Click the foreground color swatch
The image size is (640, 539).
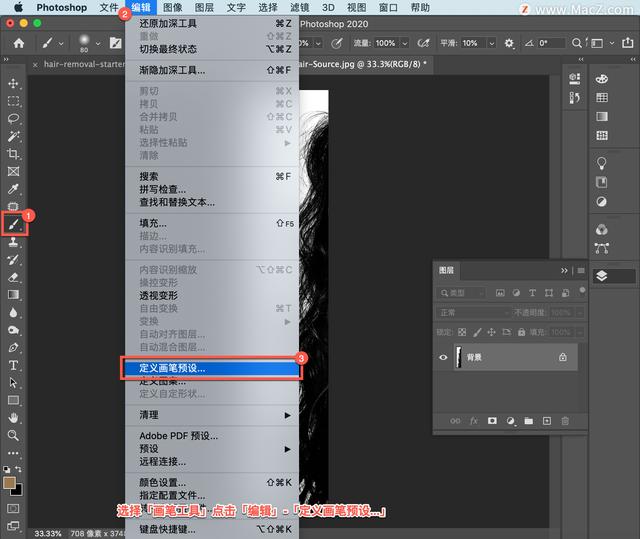pos(10,484)
